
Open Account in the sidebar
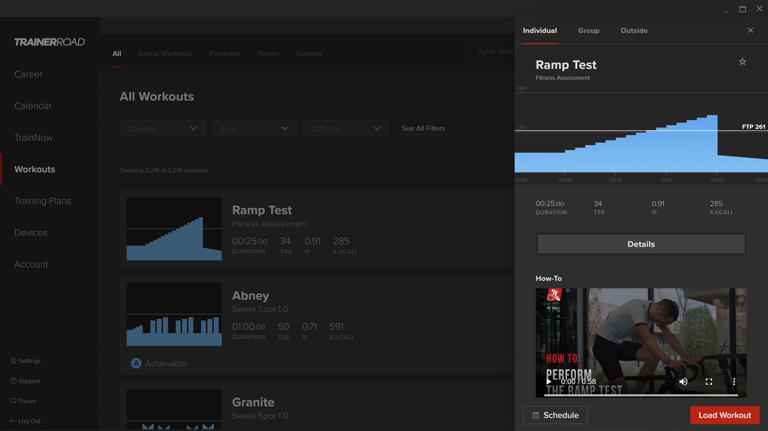(x=31, y=264)
